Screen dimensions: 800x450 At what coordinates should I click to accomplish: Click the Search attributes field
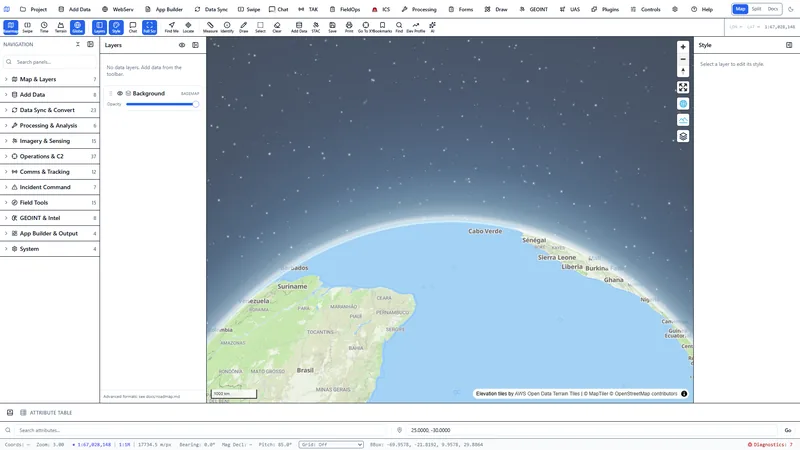pyautogui.click(x=202, y=430)
